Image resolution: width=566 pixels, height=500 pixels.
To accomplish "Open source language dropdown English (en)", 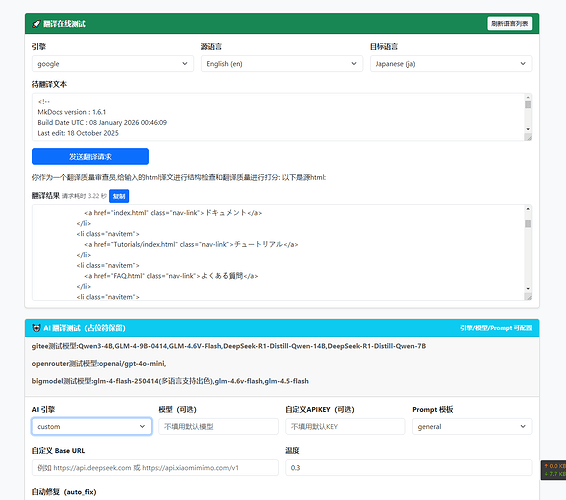I will click(282, 64).
